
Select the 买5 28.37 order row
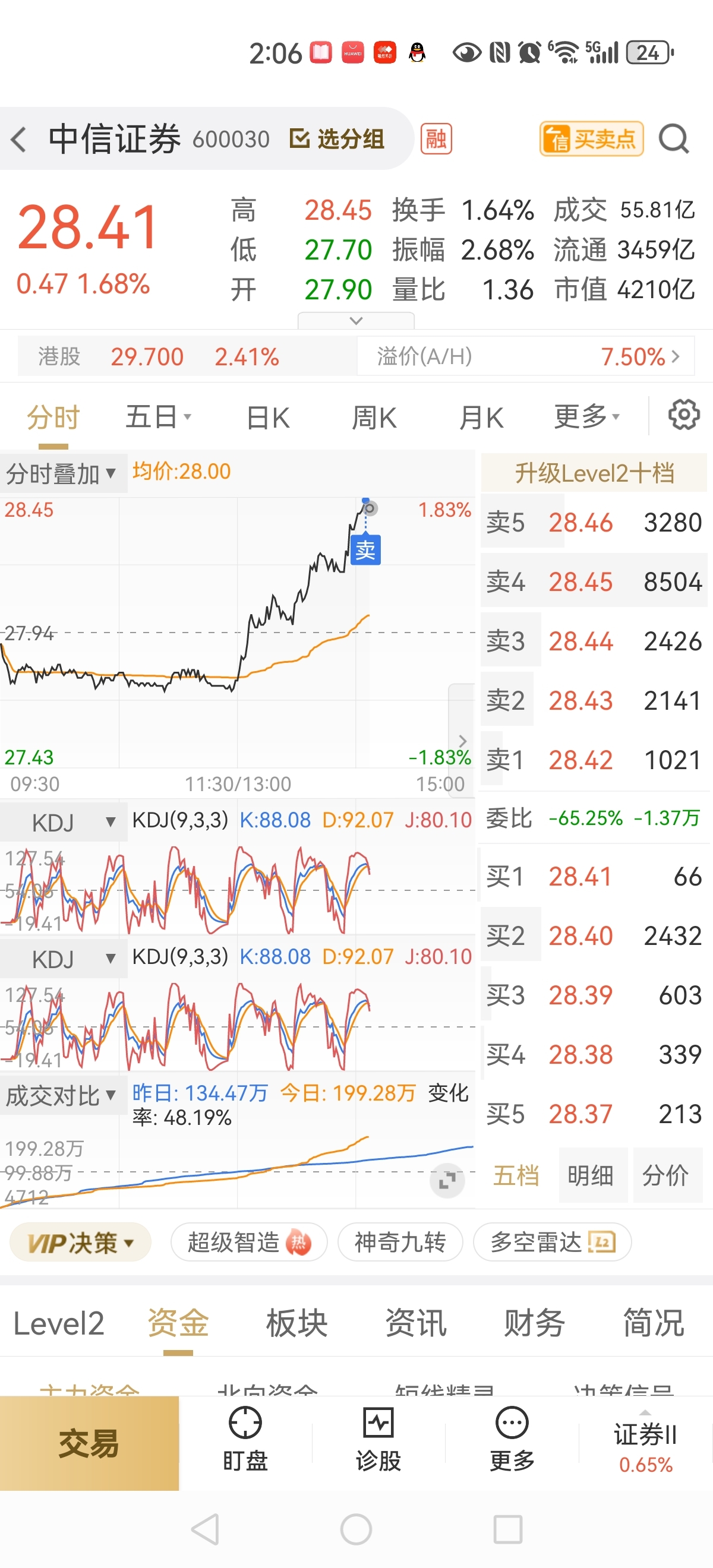pyautogui.click(x=594, y=1114)
